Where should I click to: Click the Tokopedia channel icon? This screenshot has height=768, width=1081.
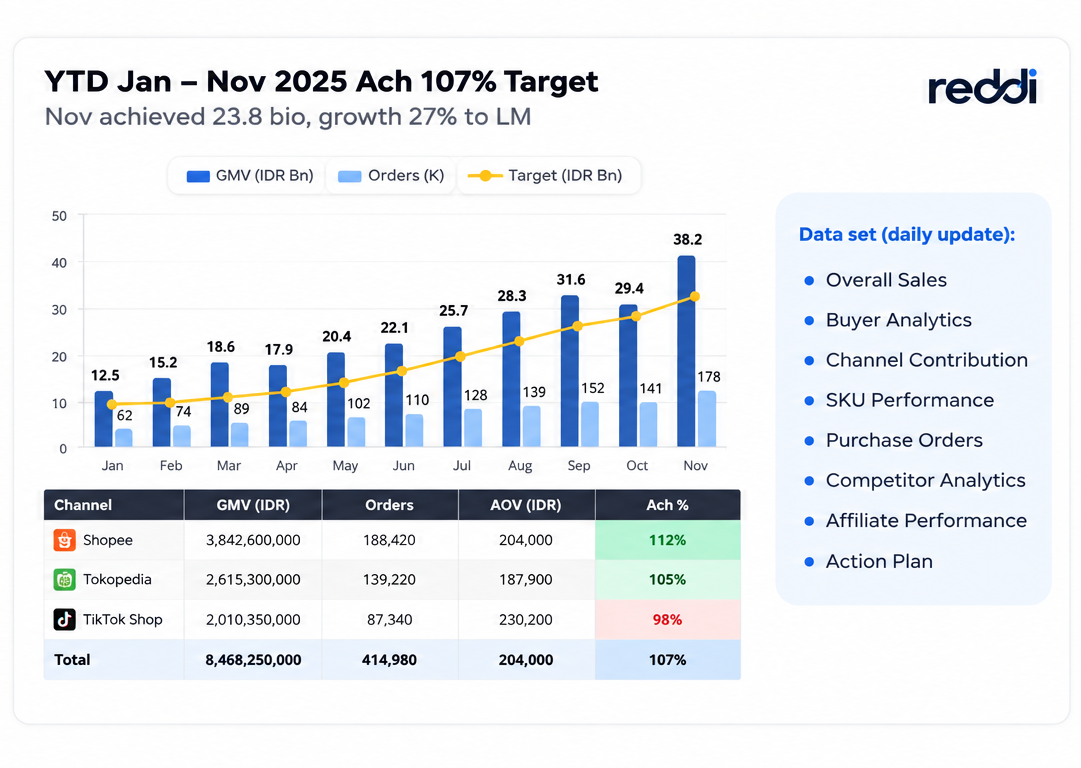(x=65, y=579)
